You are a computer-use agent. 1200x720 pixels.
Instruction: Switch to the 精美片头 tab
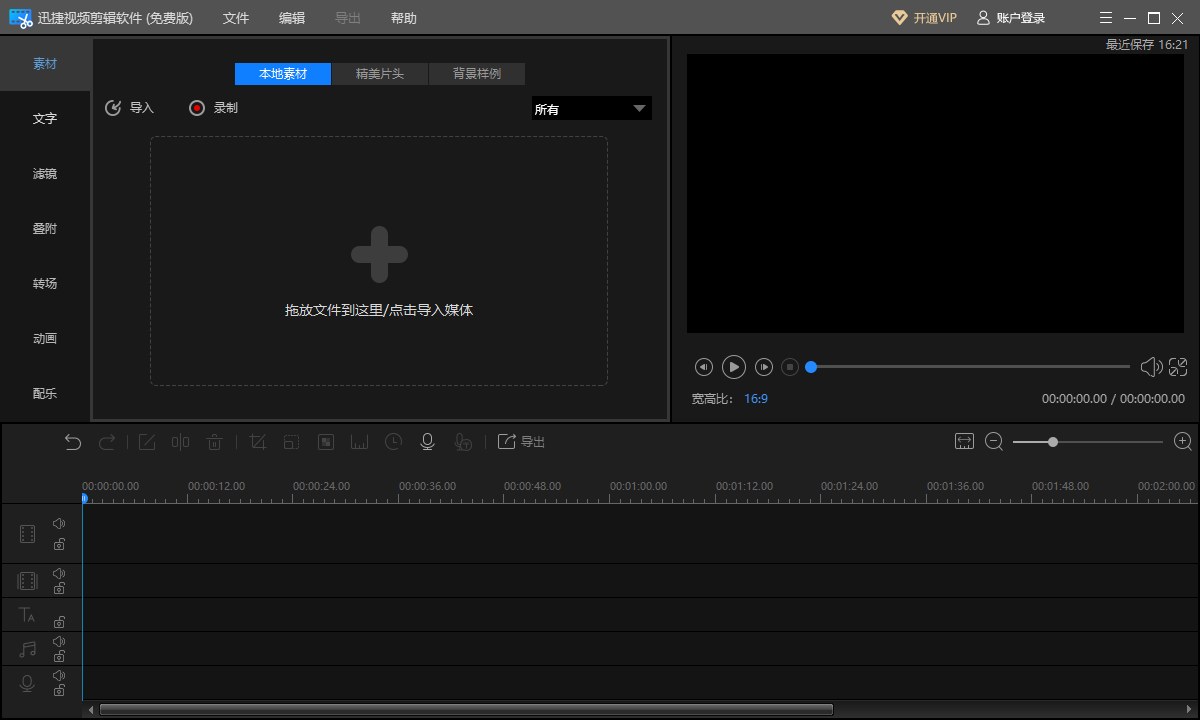[380, 74]
